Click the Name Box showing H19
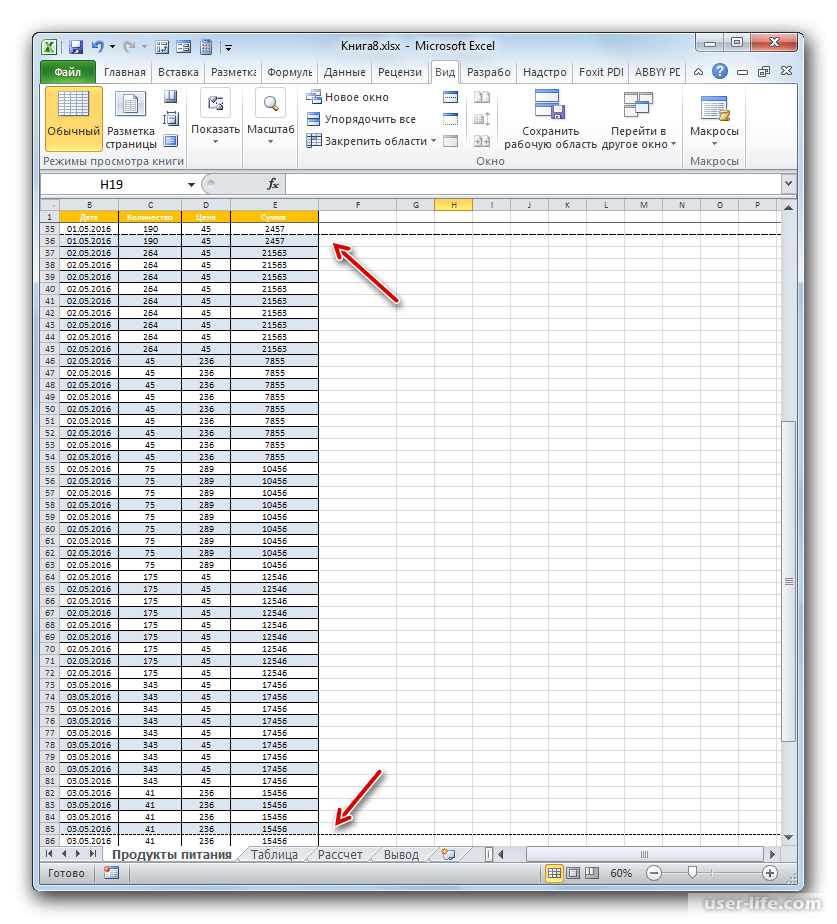Screen dimensions: 837x924 (112, 184)
